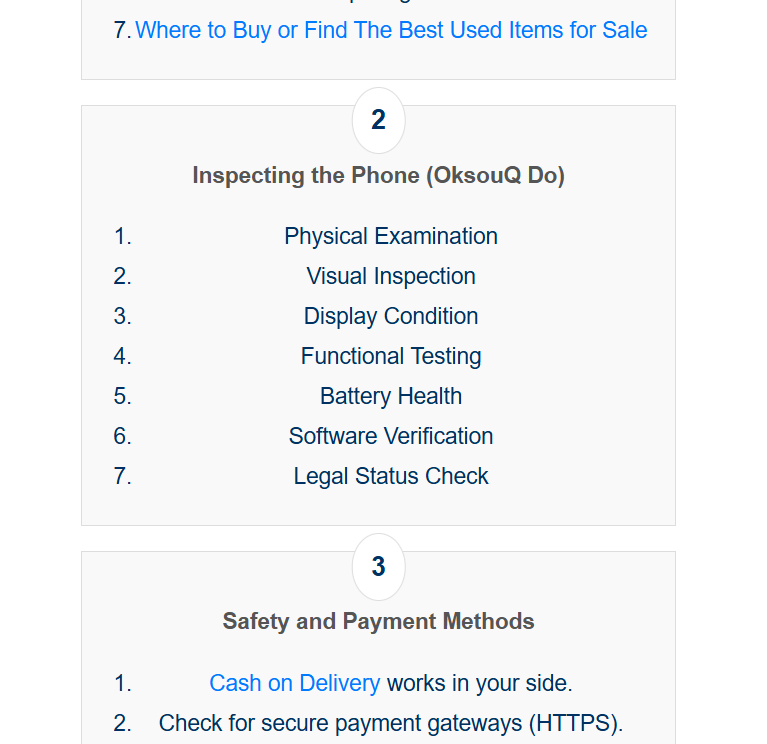This screenshot has width=767, height=744.
Task: Click the Battery Health list item
Action: point(391,396)
